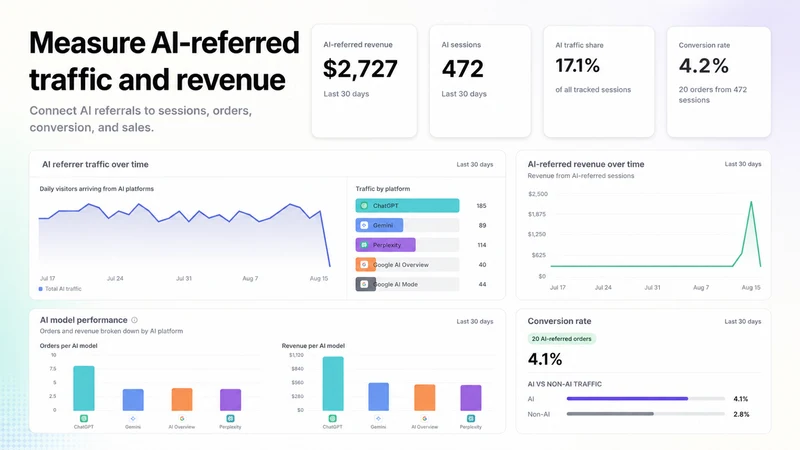Image resolution: width=800 pixels, height=450 pixels.
Task: Click the $1,120 axis label in Revenue per model
Action: (x=296, y=355)
